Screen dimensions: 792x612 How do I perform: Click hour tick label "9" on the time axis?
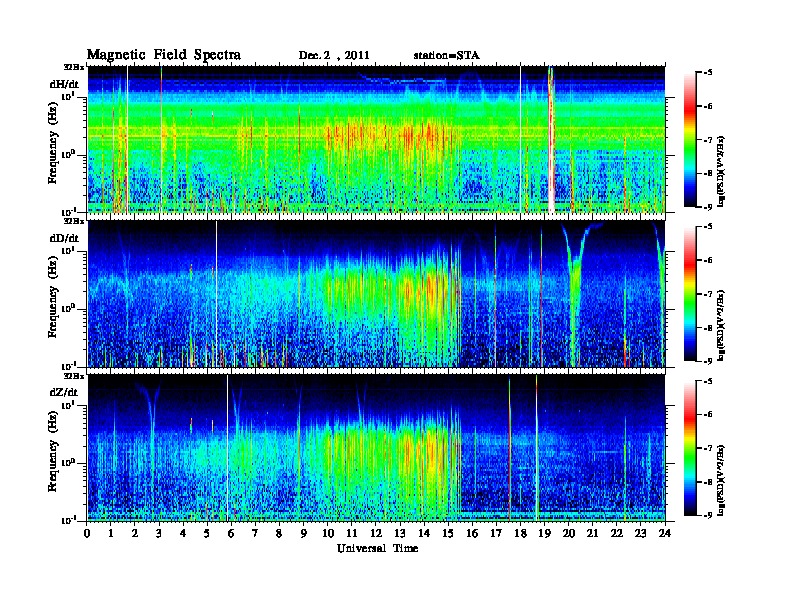304,534
